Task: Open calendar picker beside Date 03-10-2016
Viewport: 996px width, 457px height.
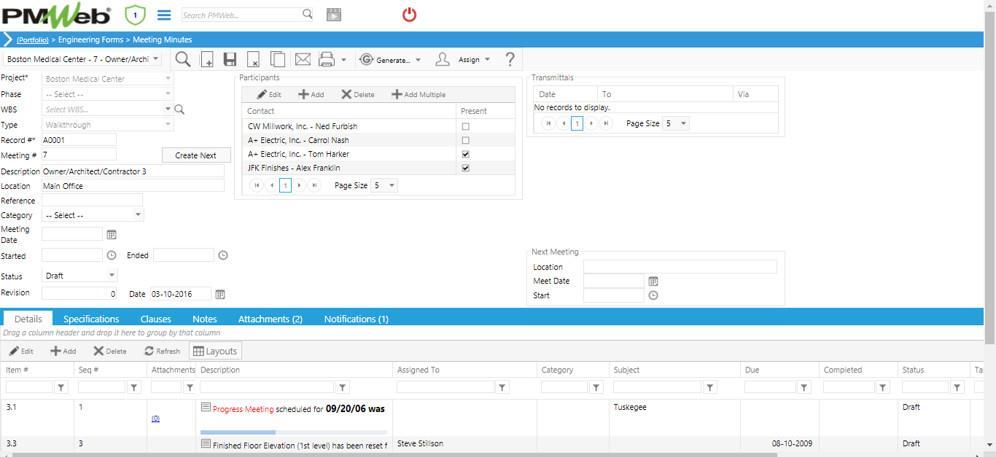Action: point(220,294)
